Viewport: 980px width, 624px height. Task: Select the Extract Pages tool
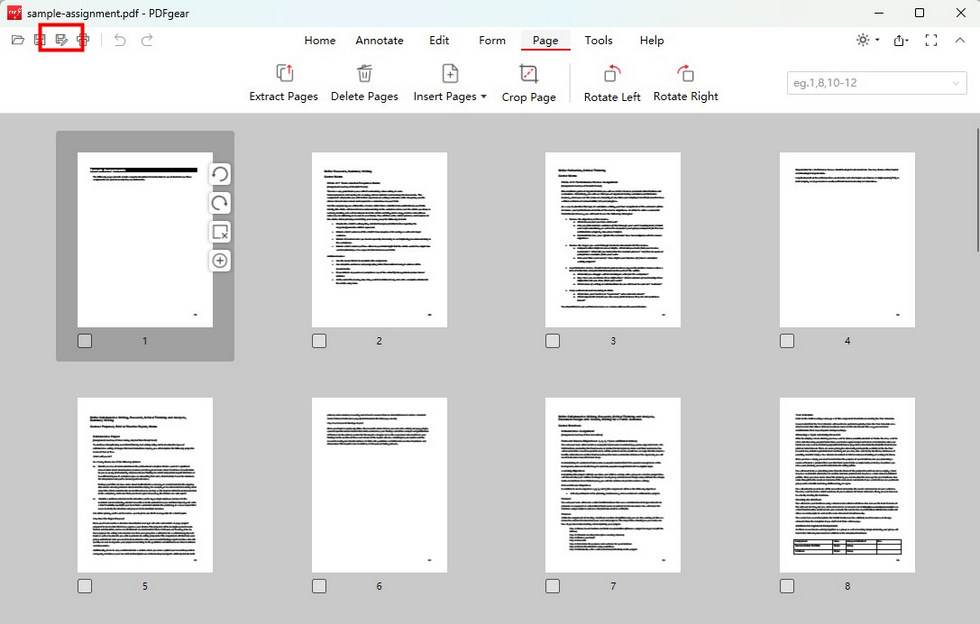[x=283, y=82]
